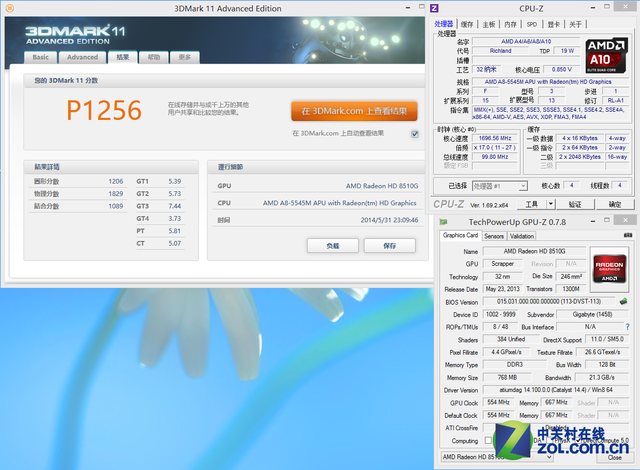Switch to the Validation tab in GPU-Z
The height and width of the screenshot is (470, 640).
(x=522, y=236)
